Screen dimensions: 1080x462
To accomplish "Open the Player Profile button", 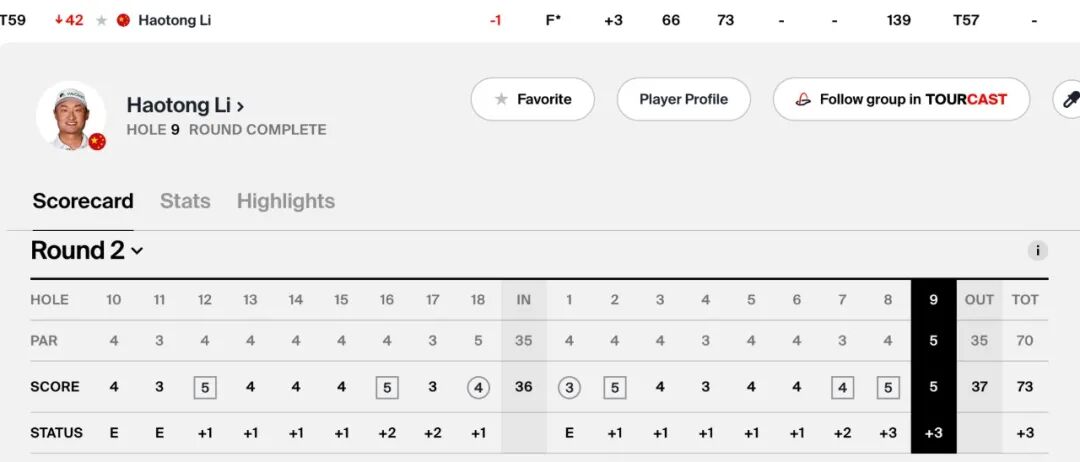I will [x=684, y=100].
